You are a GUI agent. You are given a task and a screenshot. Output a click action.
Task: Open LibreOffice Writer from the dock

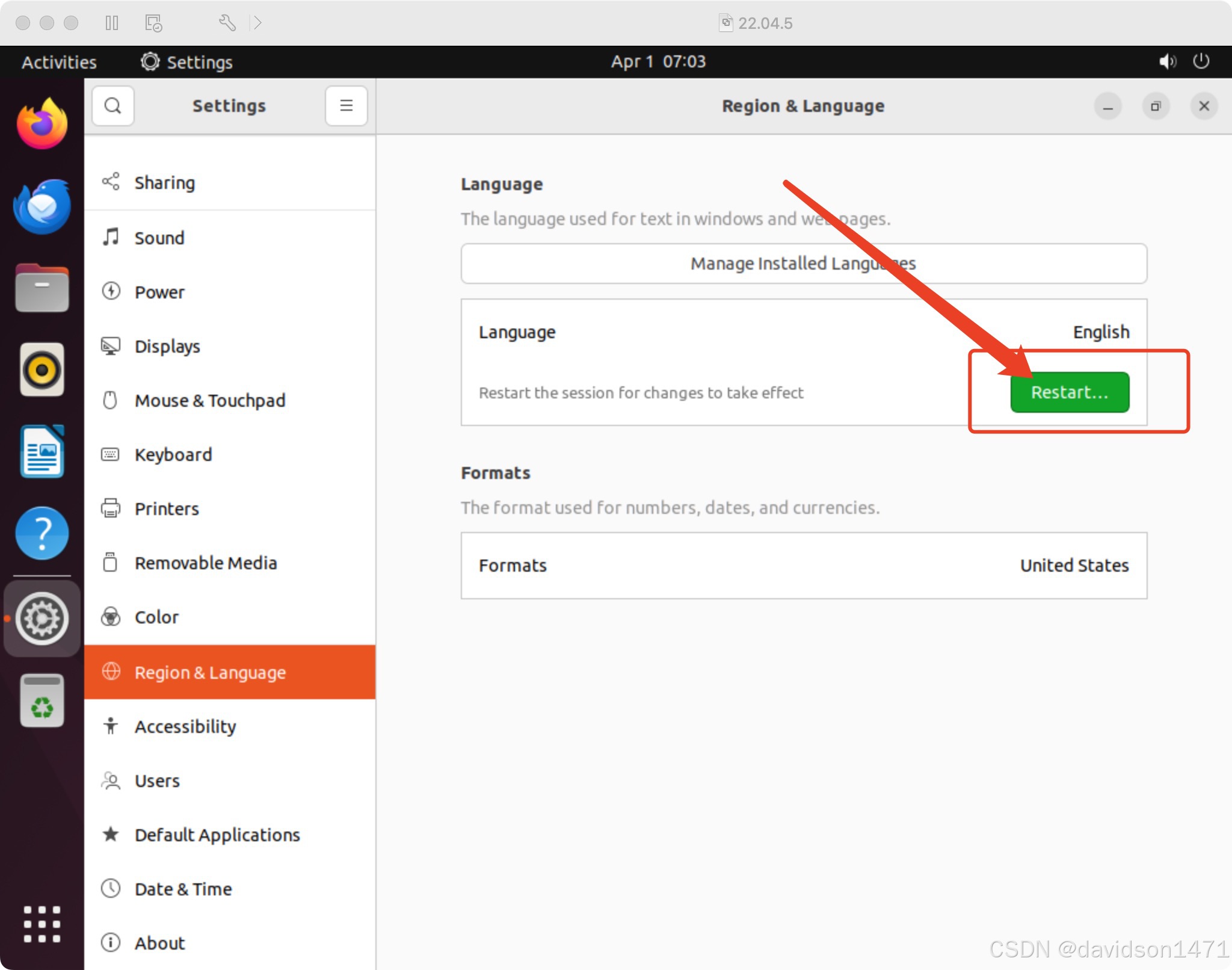(x=42, y=451)
